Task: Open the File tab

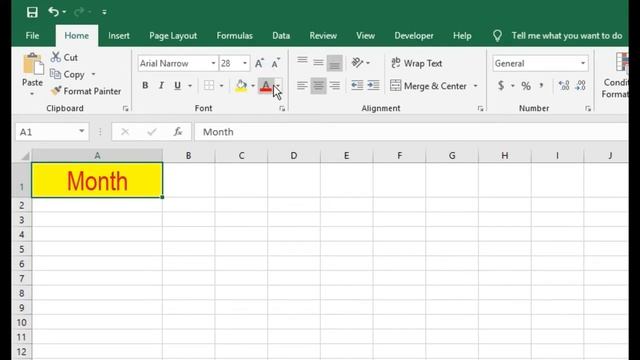Action: click(x=32, y=36)
